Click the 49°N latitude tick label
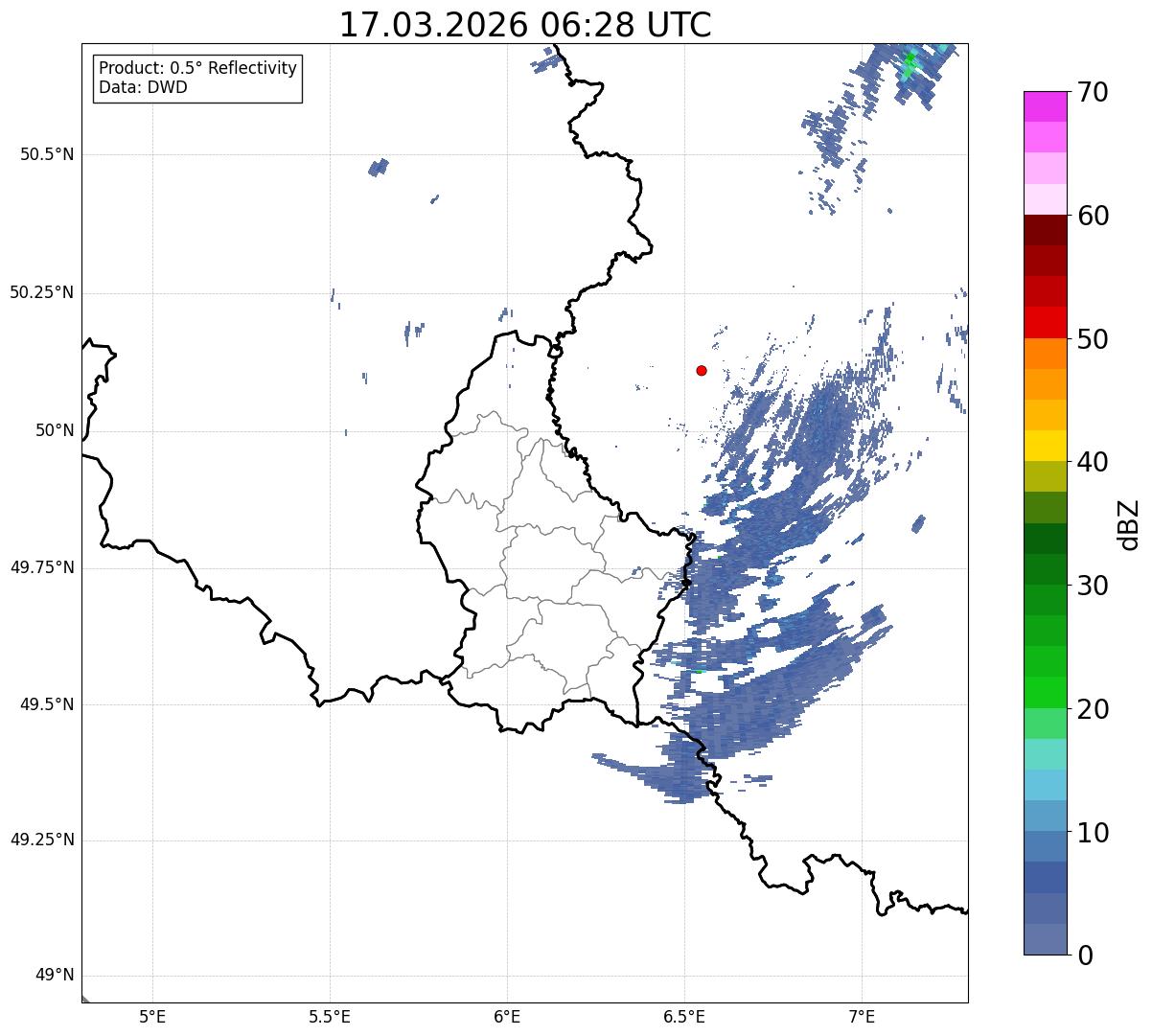 55,976
